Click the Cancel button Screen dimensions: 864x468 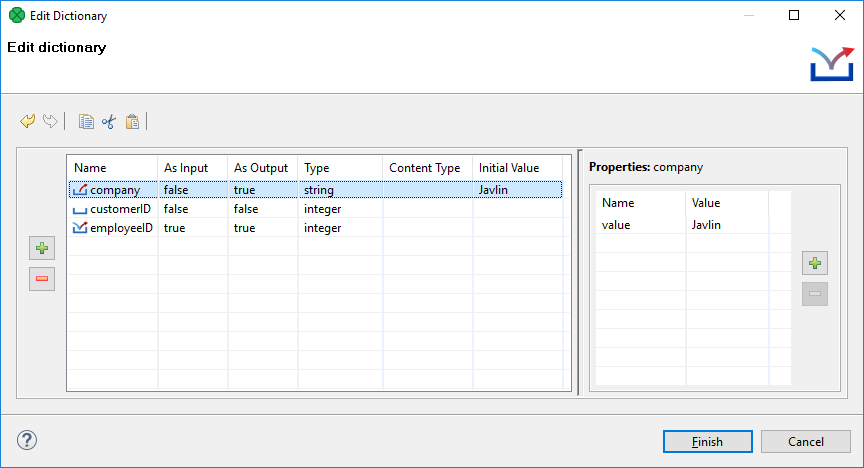[x=806, y=442]
